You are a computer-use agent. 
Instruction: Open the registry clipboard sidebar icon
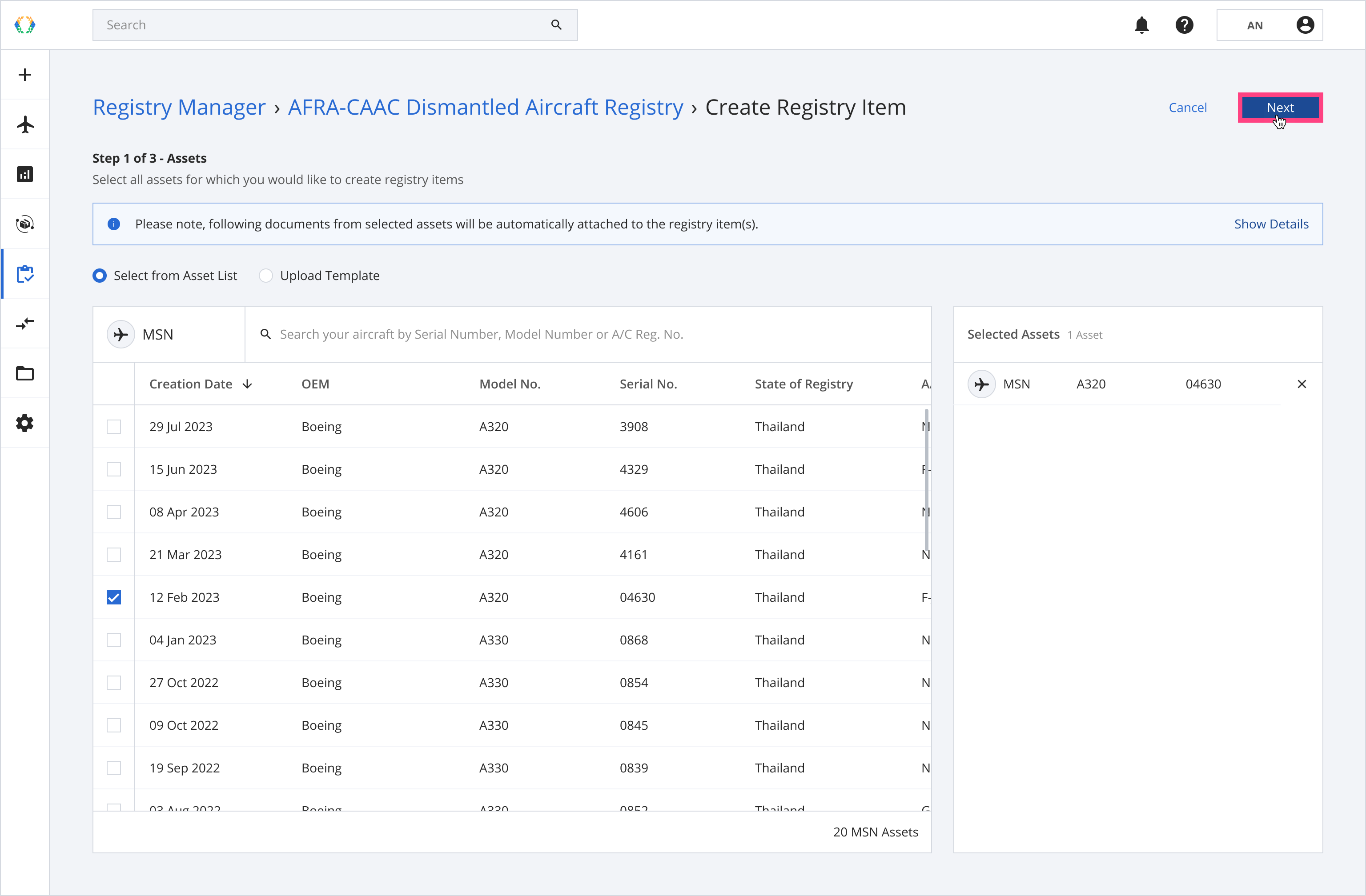25,274
